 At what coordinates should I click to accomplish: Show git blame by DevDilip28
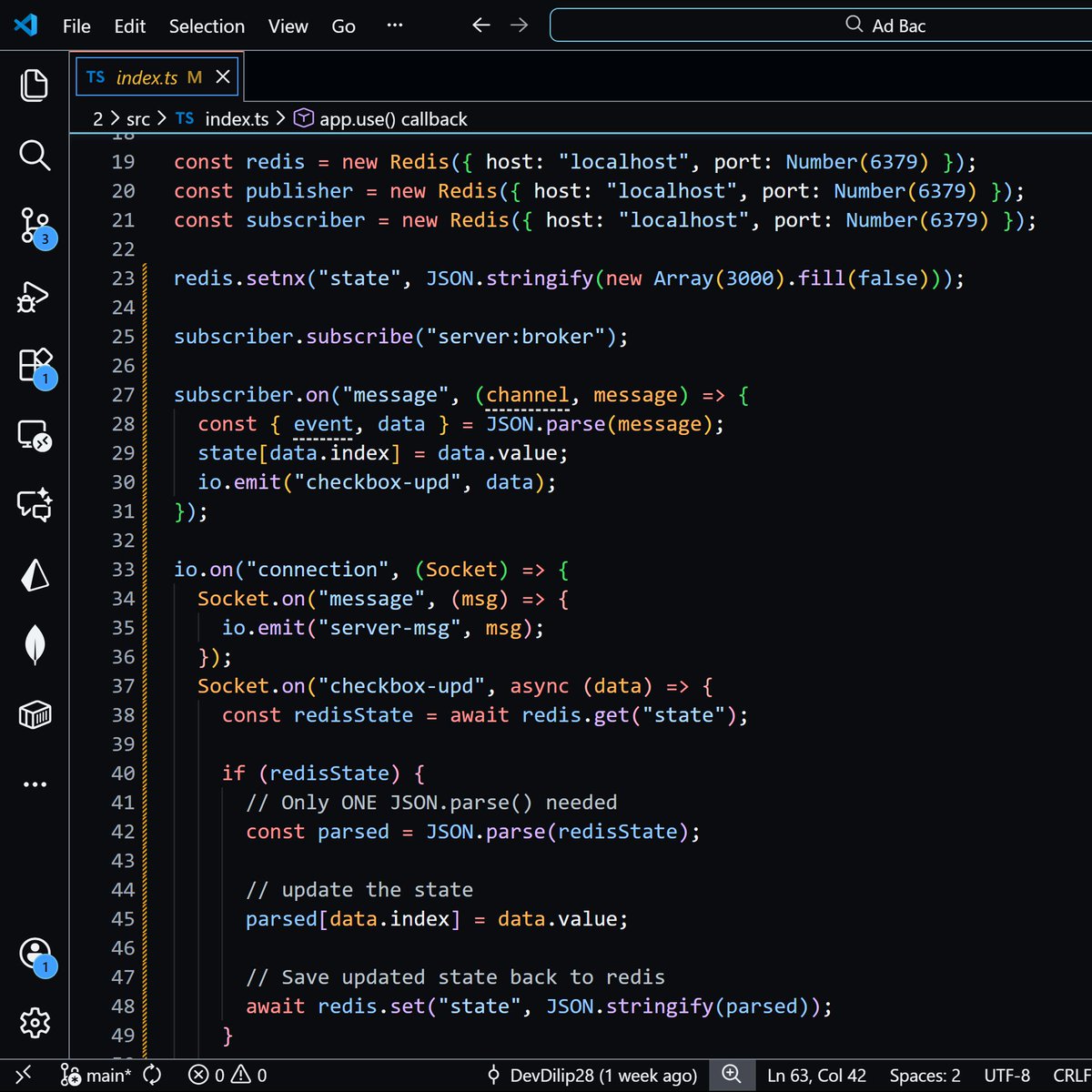point(591,1075)
